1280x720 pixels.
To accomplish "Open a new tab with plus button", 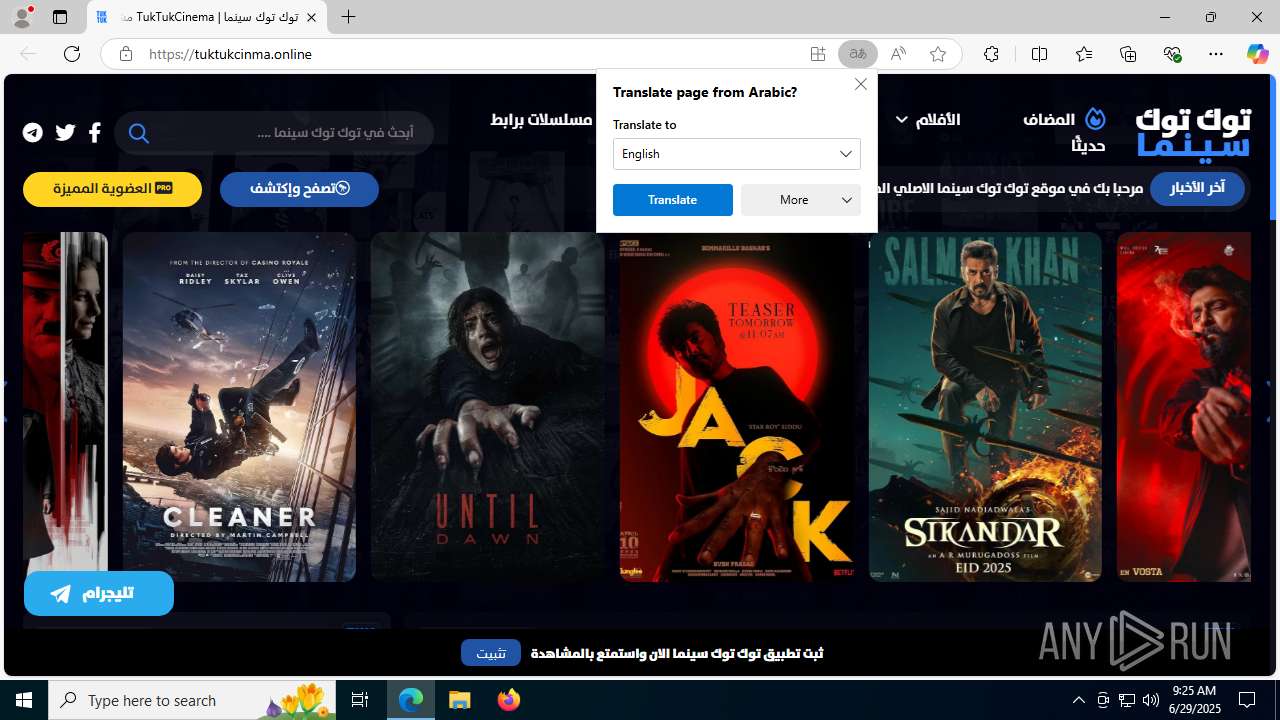I will coord(348,17).
